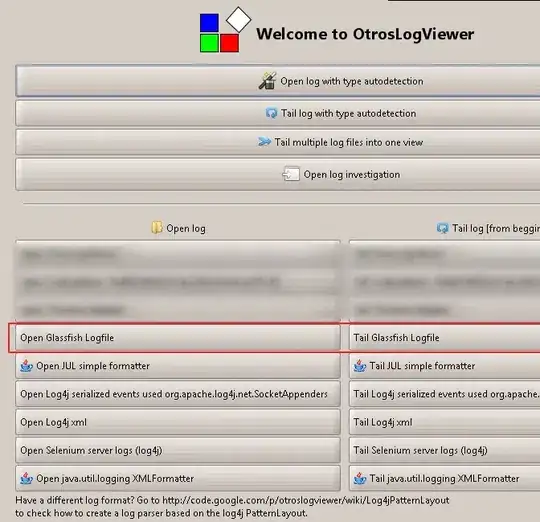This screenshot has height=522, width=540.
Task: Click the Java icon on Tail JUL simple formatter
Action: [x=360, y=366]
